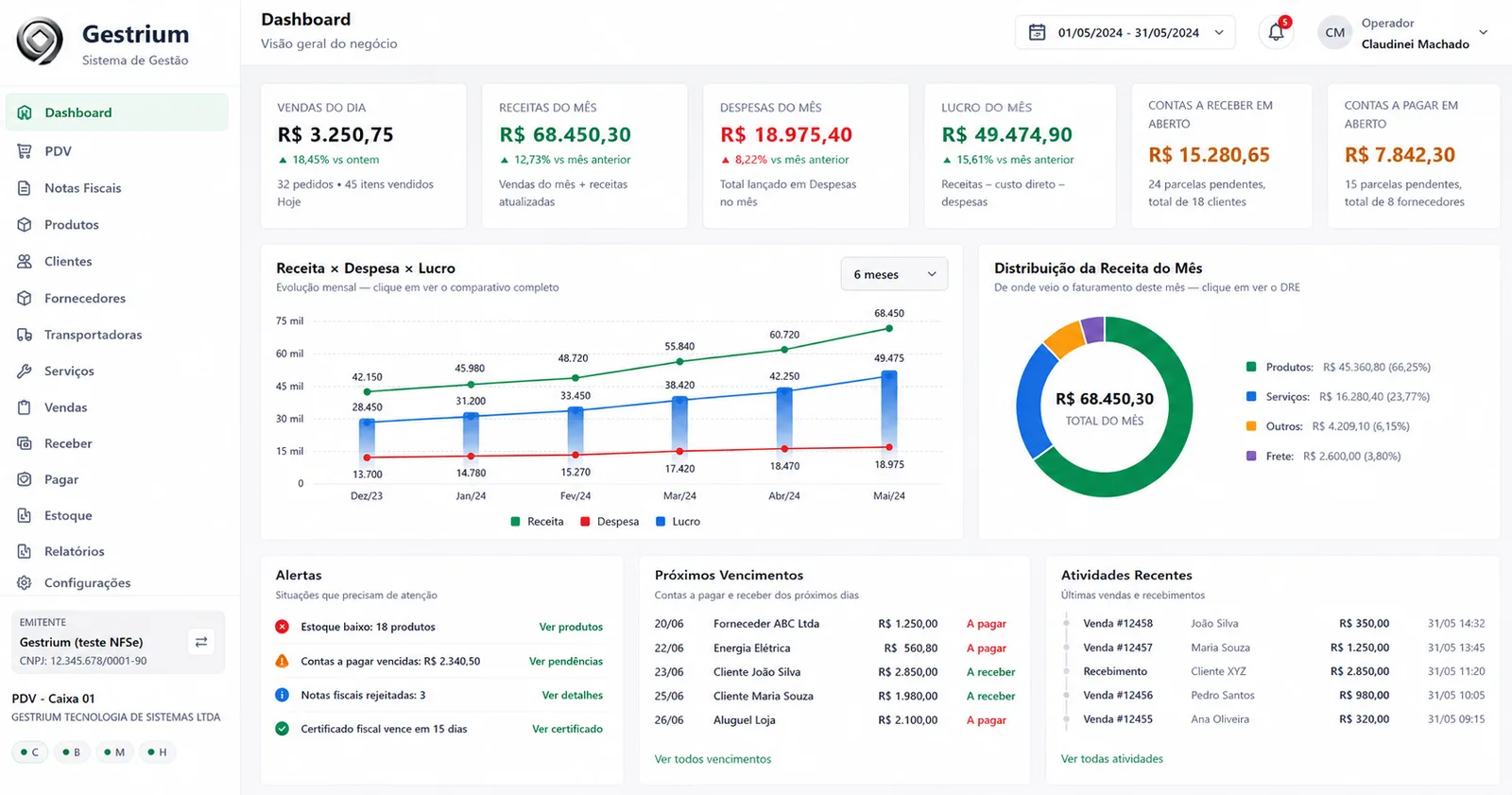Switch emitente using swap arrows icon
This screenshot has width=1512, height=795.
(x=201, y=642)
